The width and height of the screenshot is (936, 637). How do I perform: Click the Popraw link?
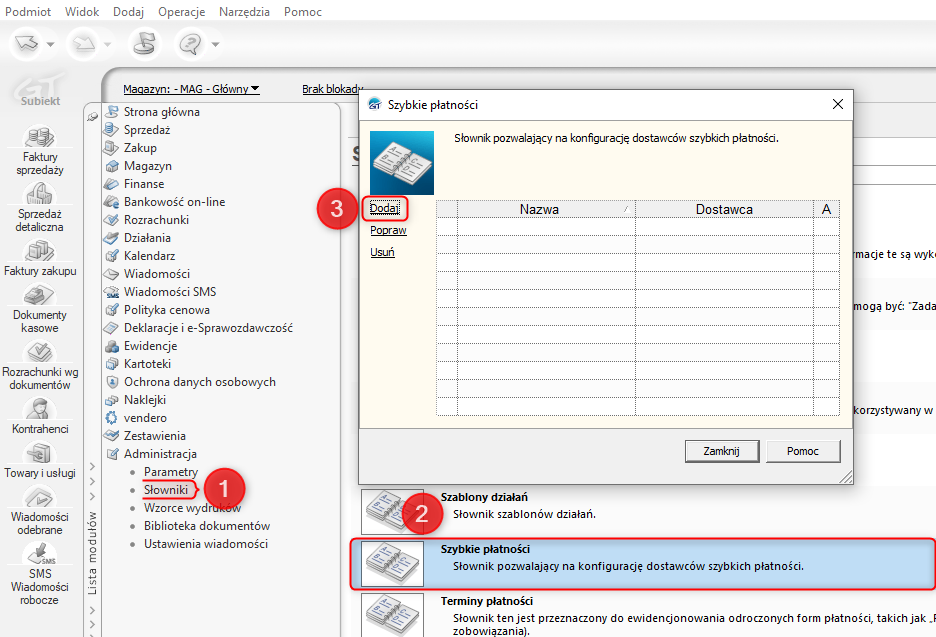point(388,230)
